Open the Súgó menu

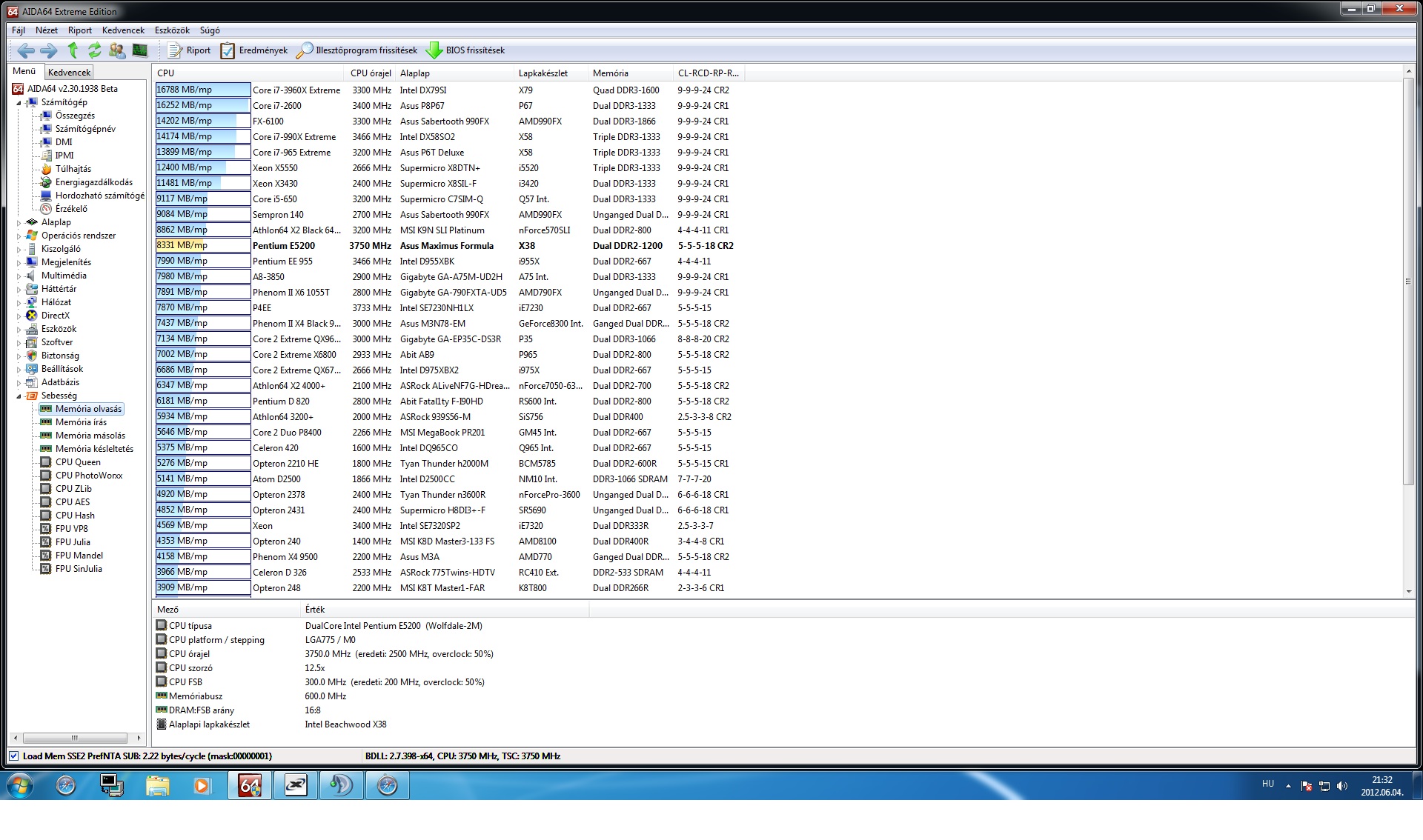click(x=210, y=30)
